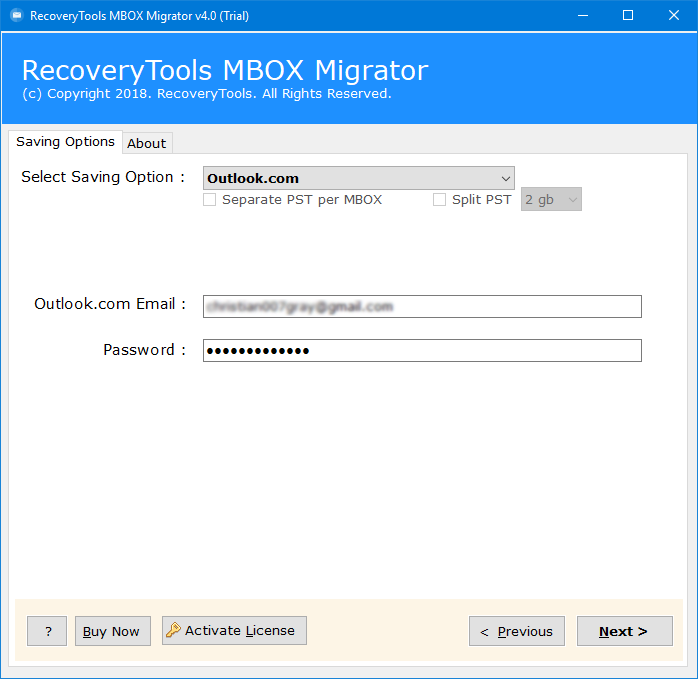Screen dimensions: 698x679
Task: Toggle the Split PST checkbox
Action: coord(439,199)
